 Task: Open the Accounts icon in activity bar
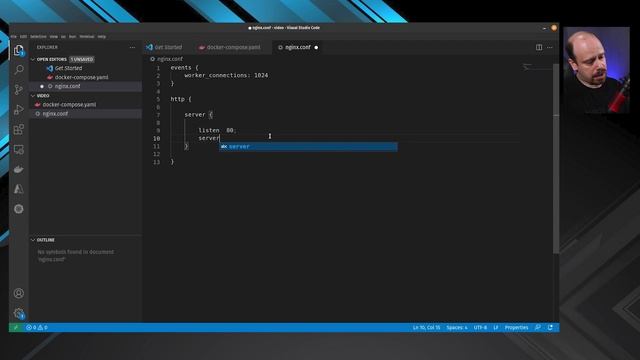click(19, 293)
